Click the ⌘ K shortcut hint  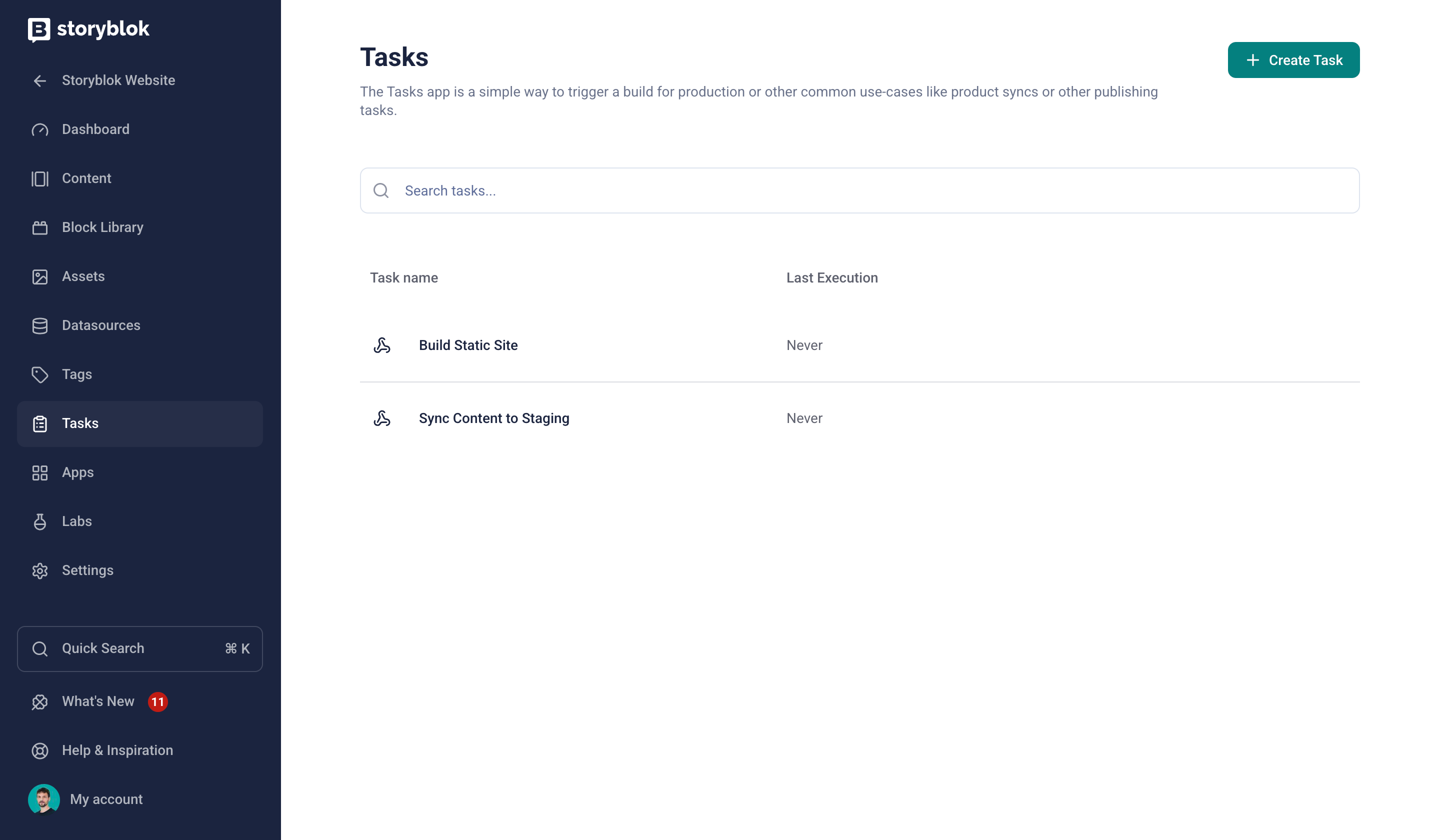pos(237,649)
